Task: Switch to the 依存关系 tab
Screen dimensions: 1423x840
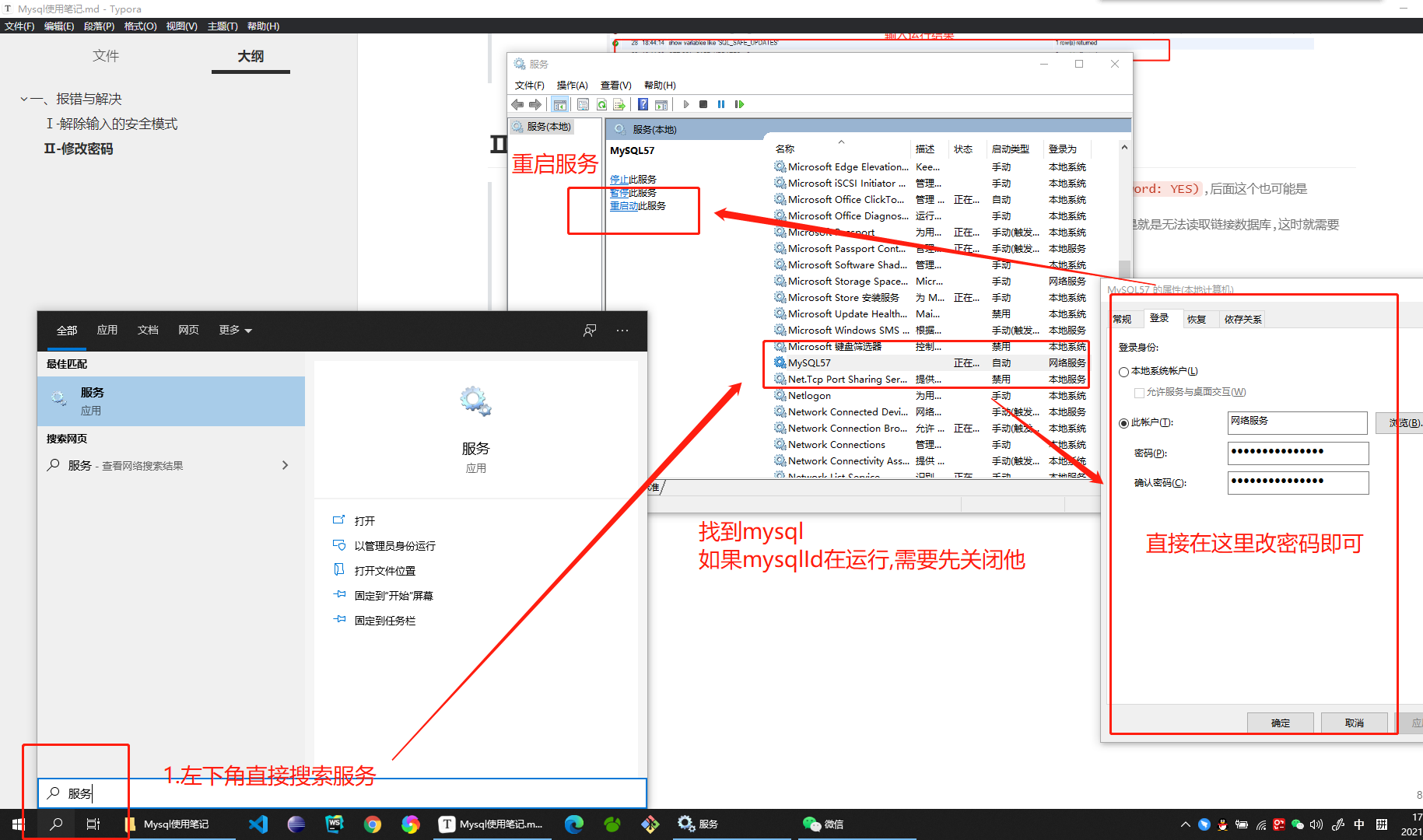Action: (1242, 320)
